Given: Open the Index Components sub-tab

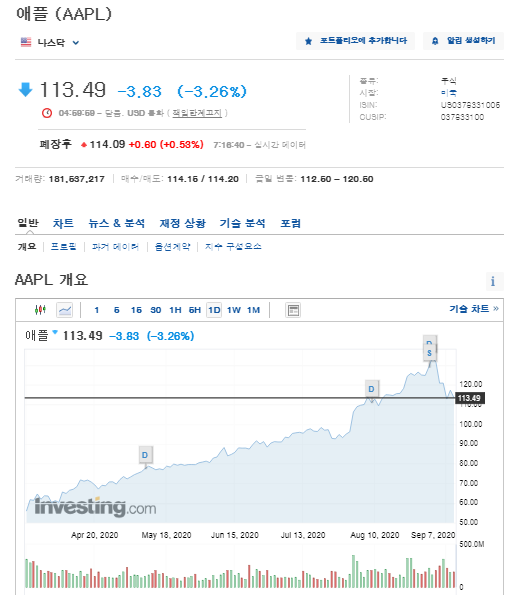Looking at the screenshot, I should (x=233, y=247).
